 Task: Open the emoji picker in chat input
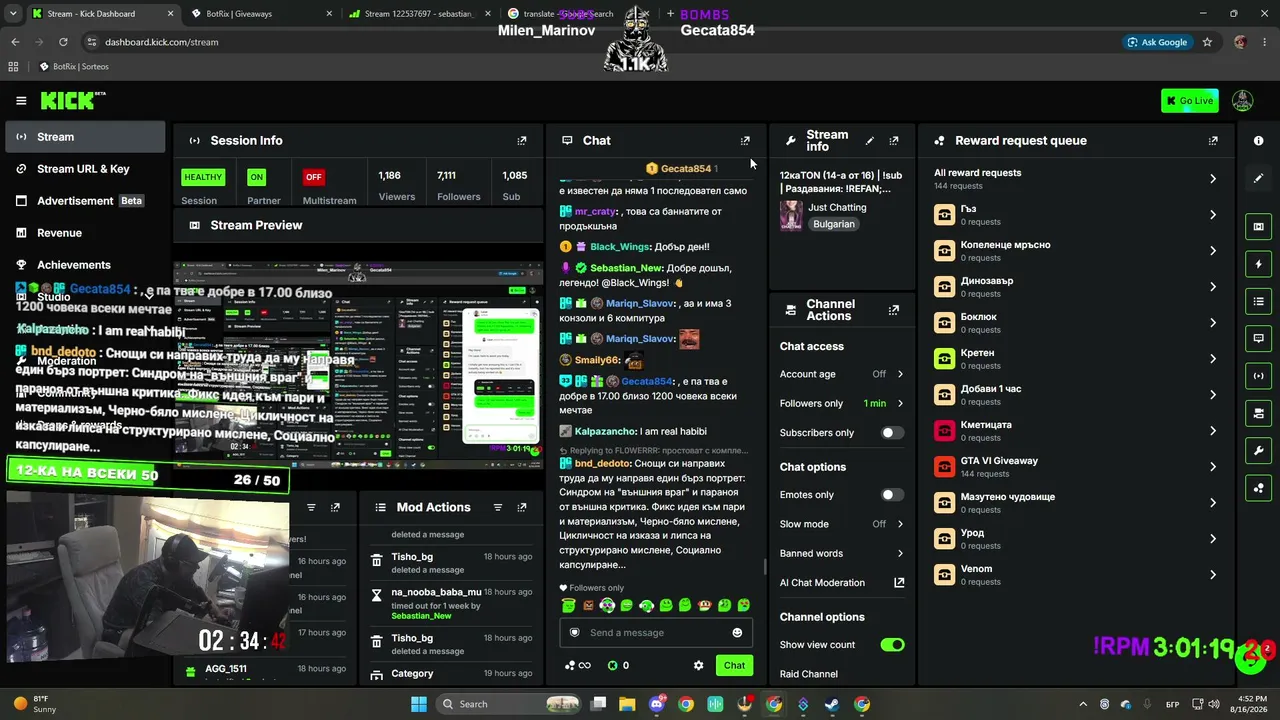(737, 632)
